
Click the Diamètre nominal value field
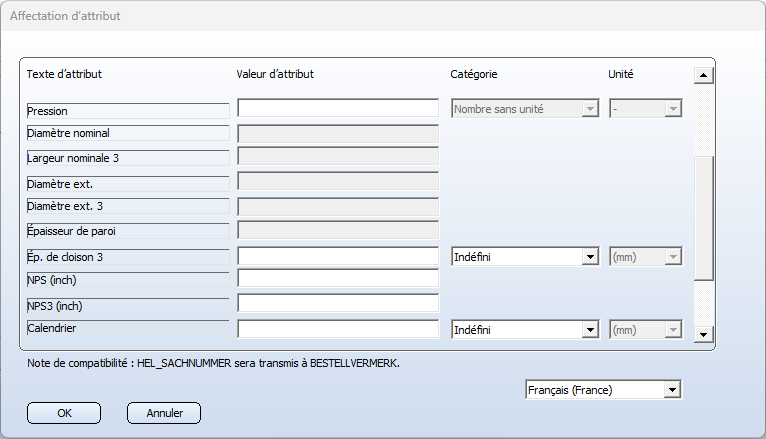(x=338, y=133)
